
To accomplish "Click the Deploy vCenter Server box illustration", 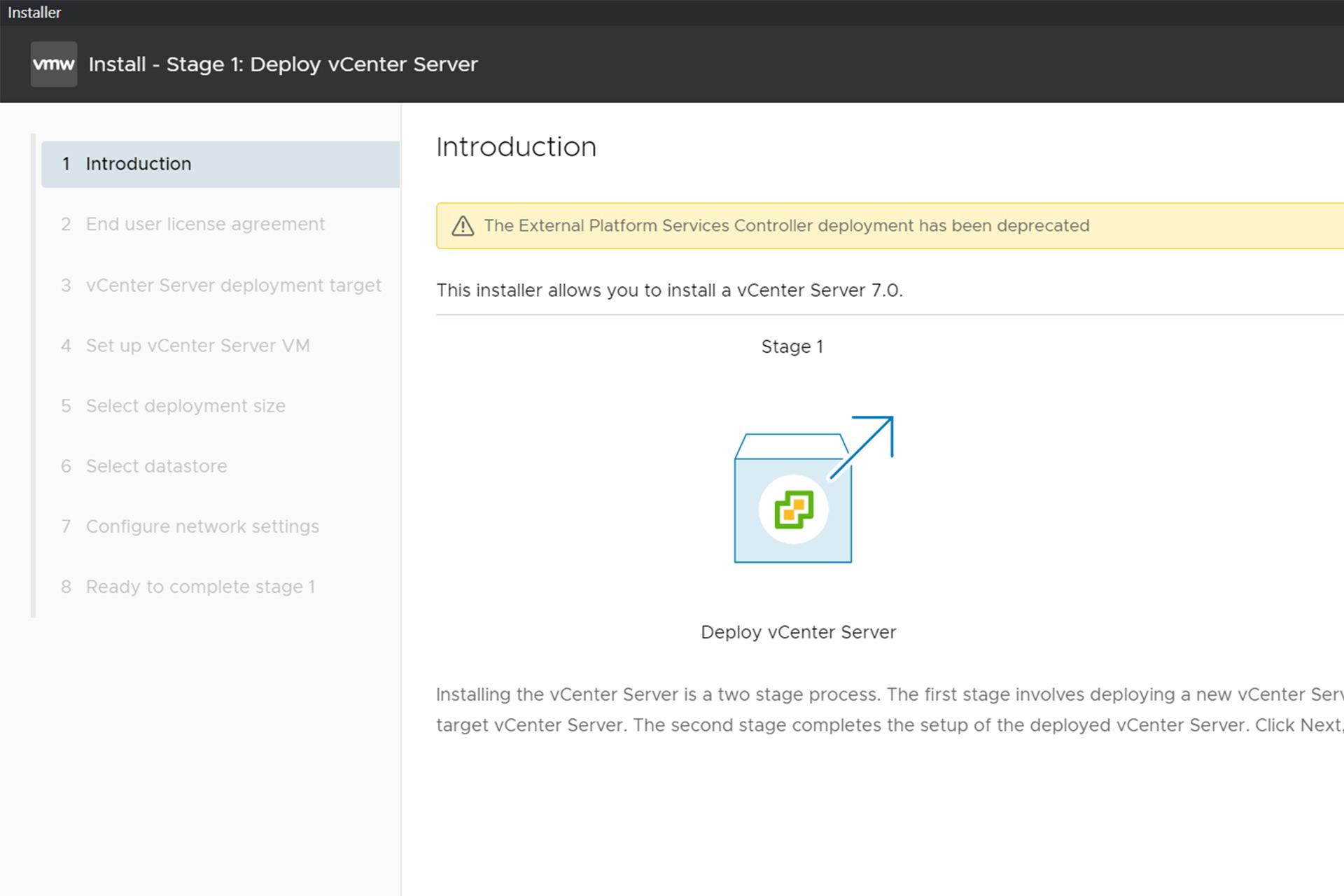I will [x=813, y=489].
